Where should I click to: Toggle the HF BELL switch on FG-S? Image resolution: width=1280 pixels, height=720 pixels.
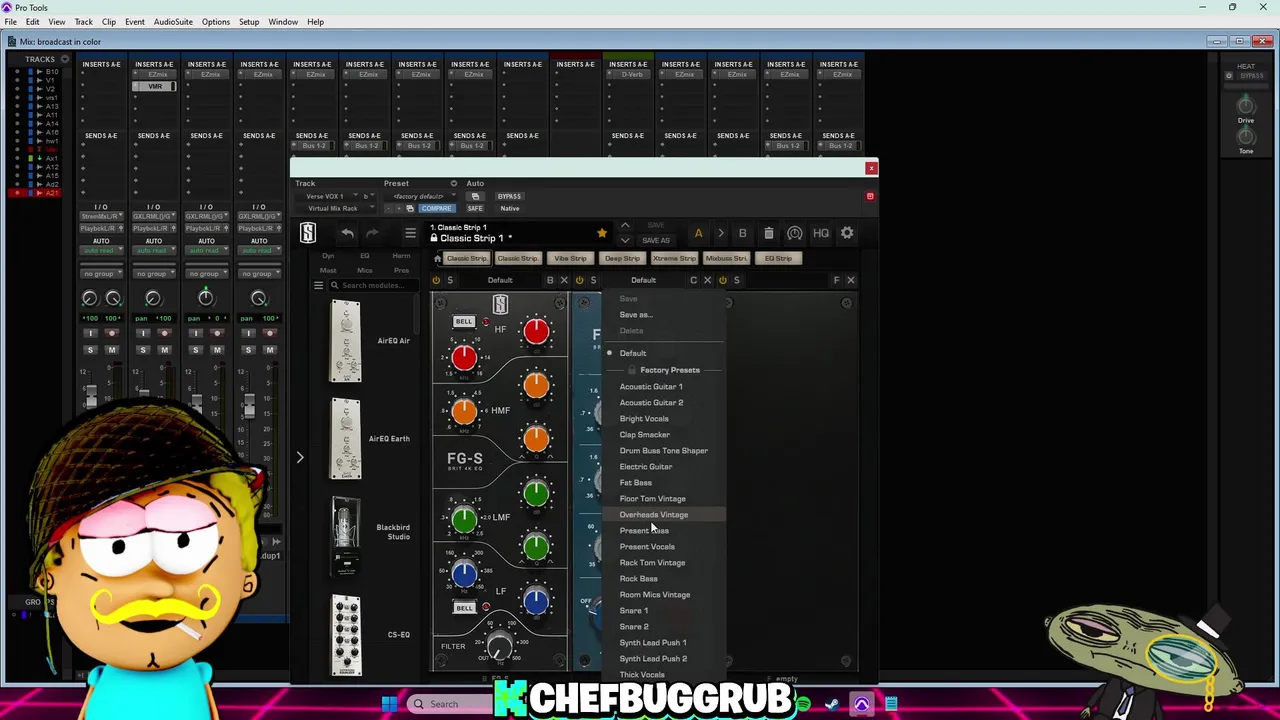pos(464,322)
